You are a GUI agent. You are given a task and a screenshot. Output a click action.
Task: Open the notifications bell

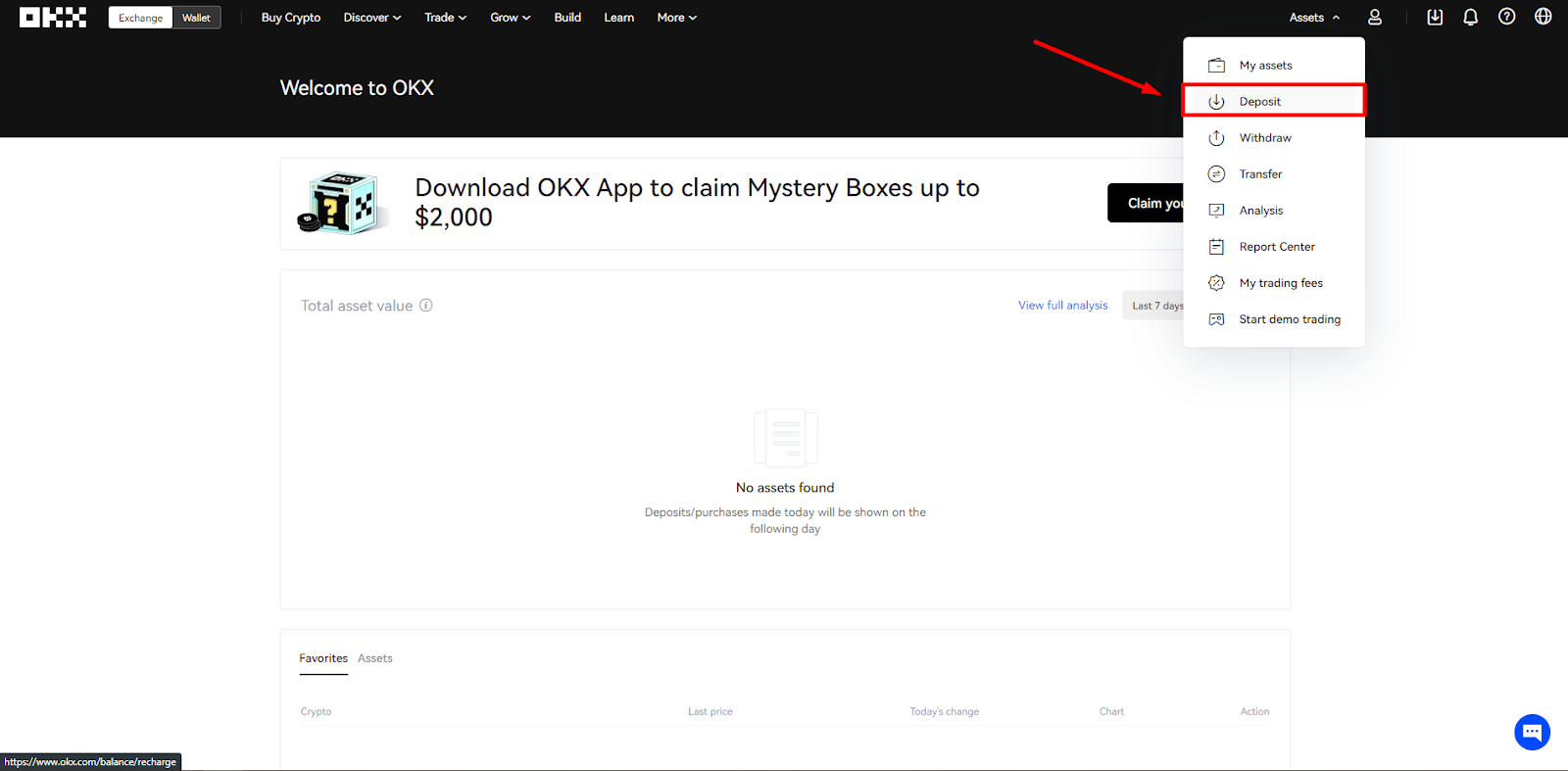coord(1471,18)
